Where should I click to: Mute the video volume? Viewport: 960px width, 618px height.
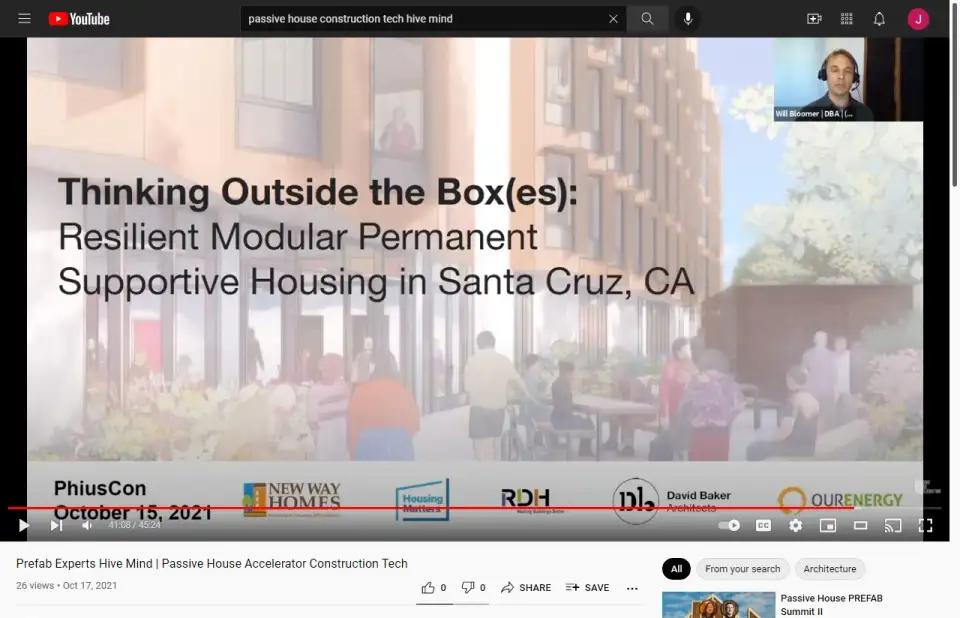[87, 525]
